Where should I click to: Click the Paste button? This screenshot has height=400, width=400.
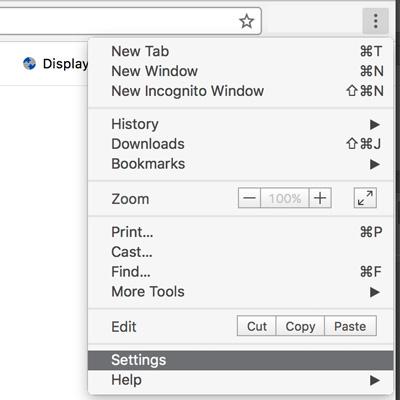click(x=350, y=326)
